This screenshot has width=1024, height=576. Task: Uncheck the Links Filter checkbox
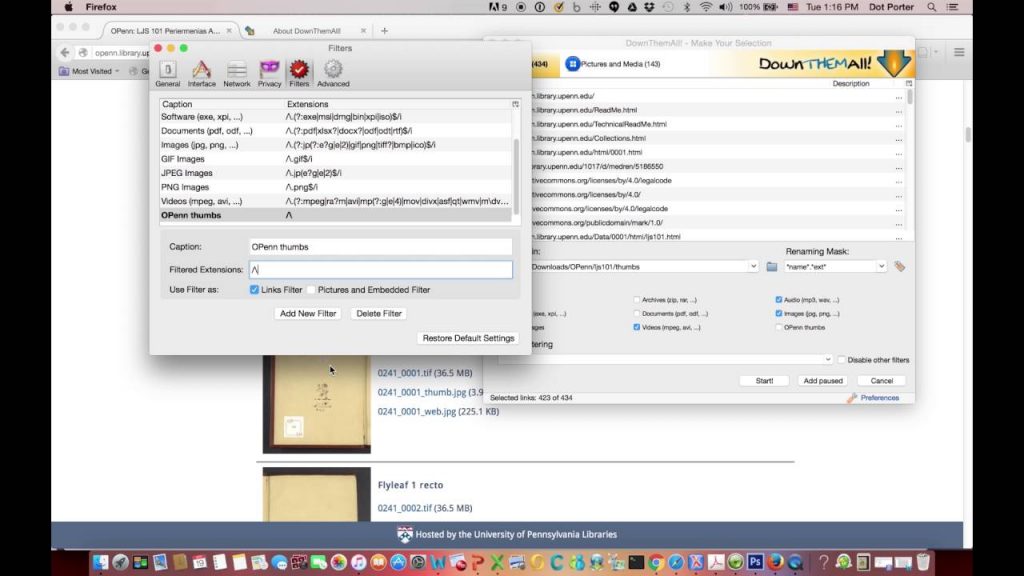click(254, 290)
